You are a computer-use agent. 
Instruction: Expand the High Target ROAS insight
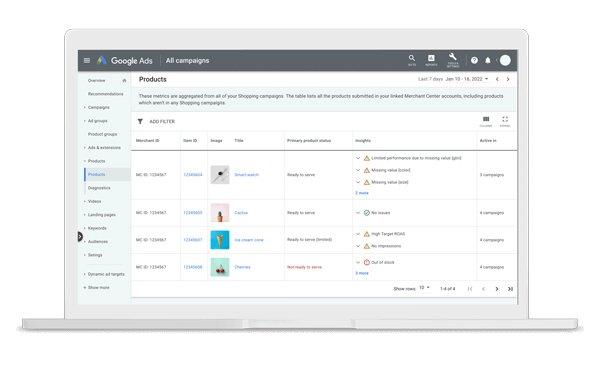pos(358,234)
